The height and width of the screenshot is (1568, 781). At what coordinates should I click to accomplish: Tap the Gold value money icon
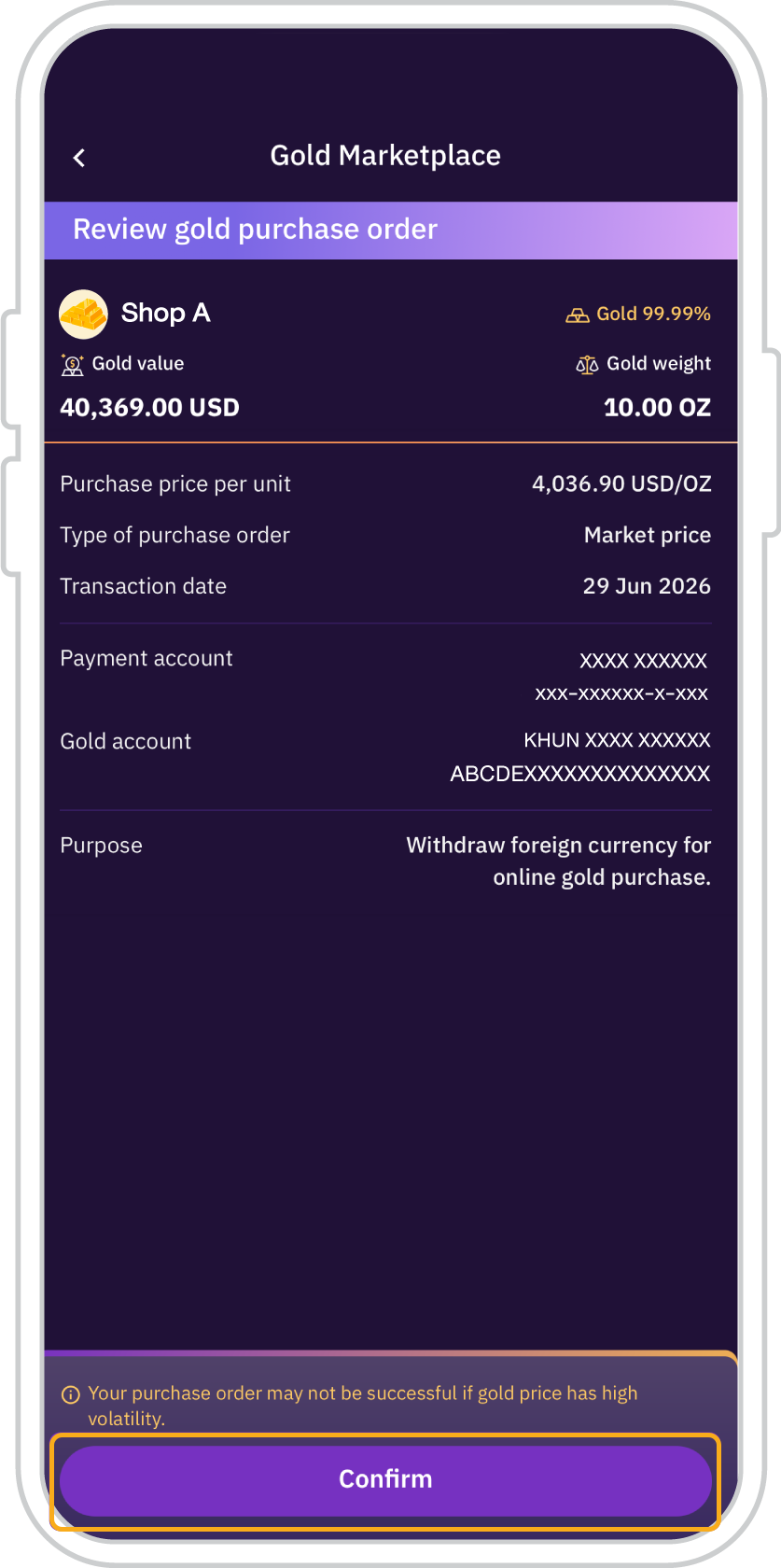click(72, 364)
